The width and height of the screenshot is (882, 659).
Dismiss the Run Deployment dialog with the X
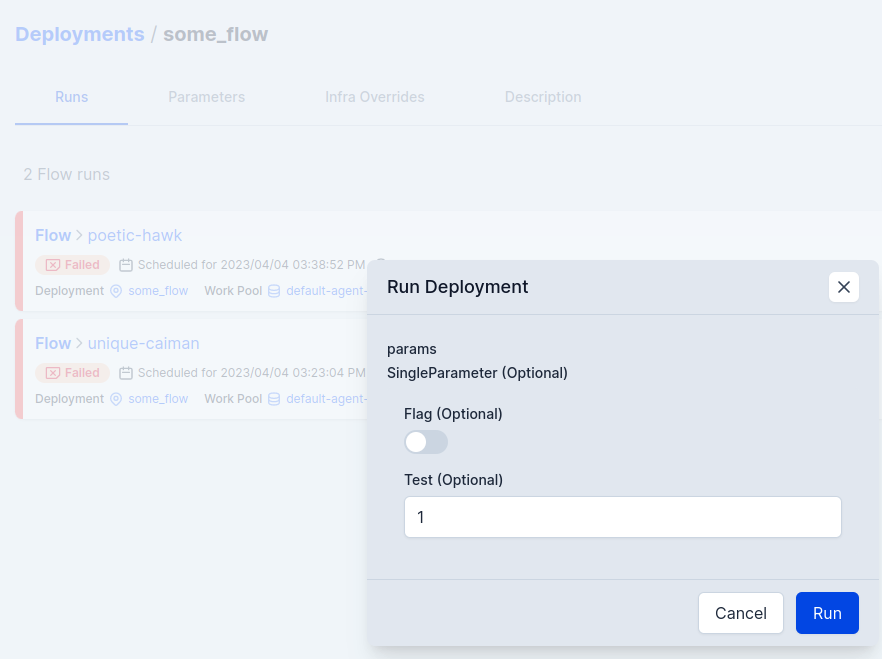[x=844, y=287]
